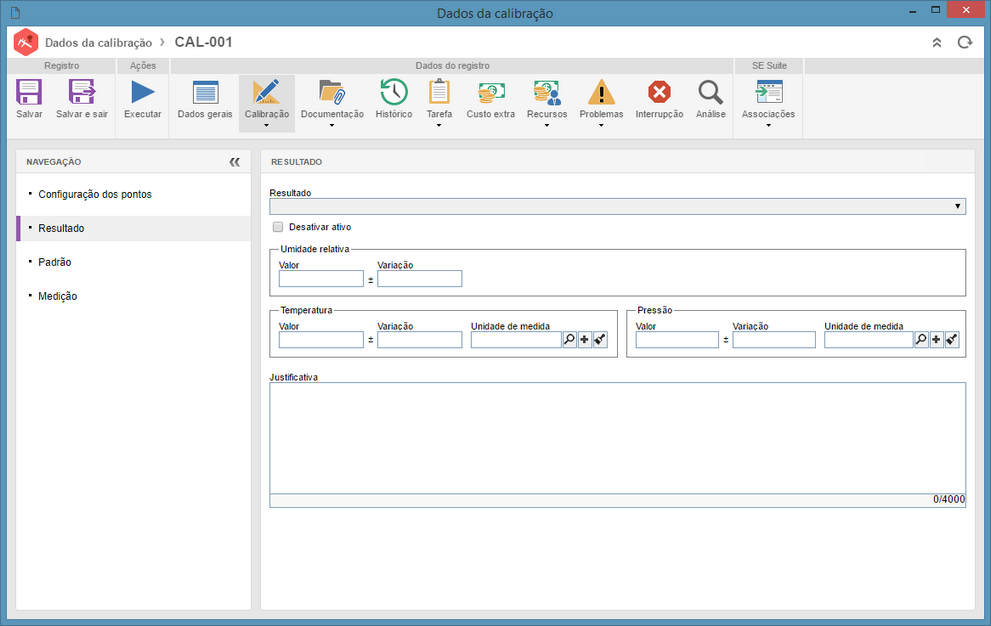Image resolution: width=991 pixels, height=626 pixels.
Task: Search Temperatura unidade de medida with magnifier
Action: [569, 340]
